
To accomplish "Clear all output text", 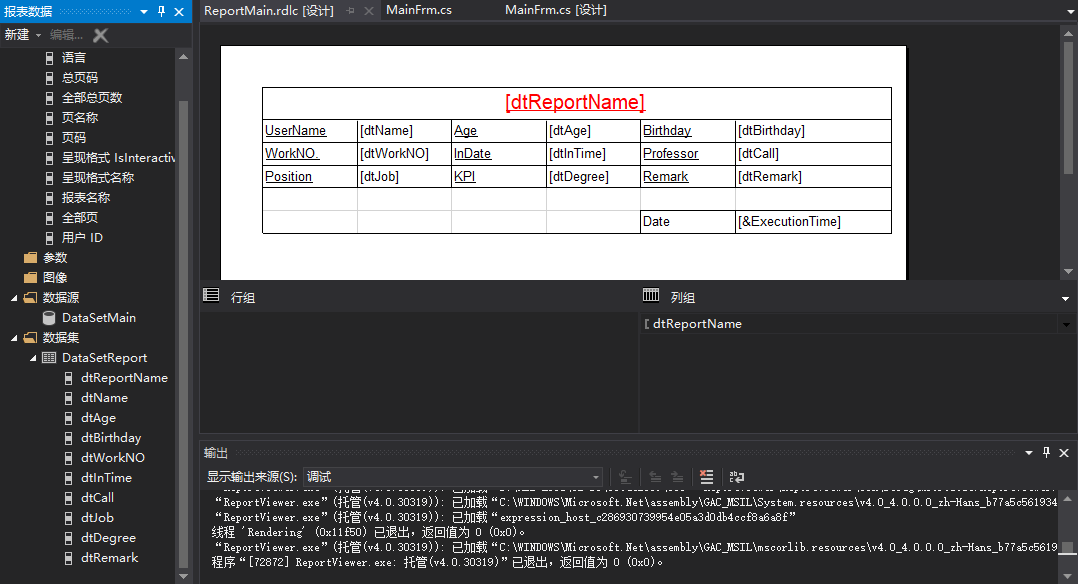I will pos(706,477).
